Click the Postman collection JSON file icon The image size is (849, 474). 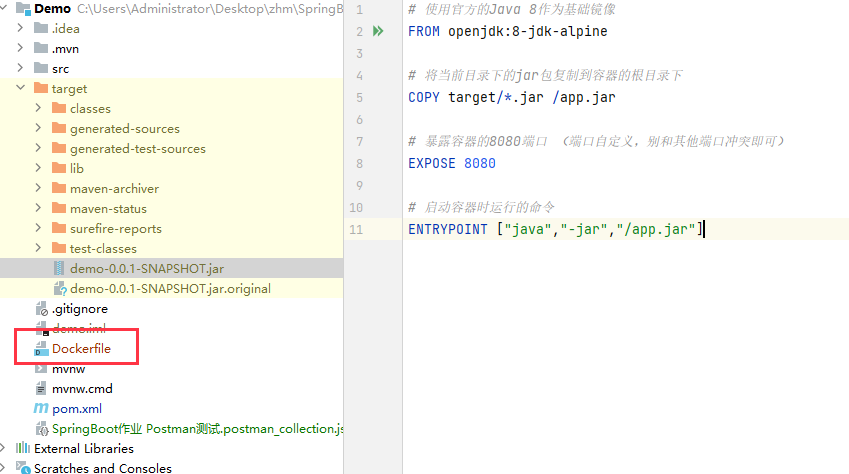[x=42, y=429]
